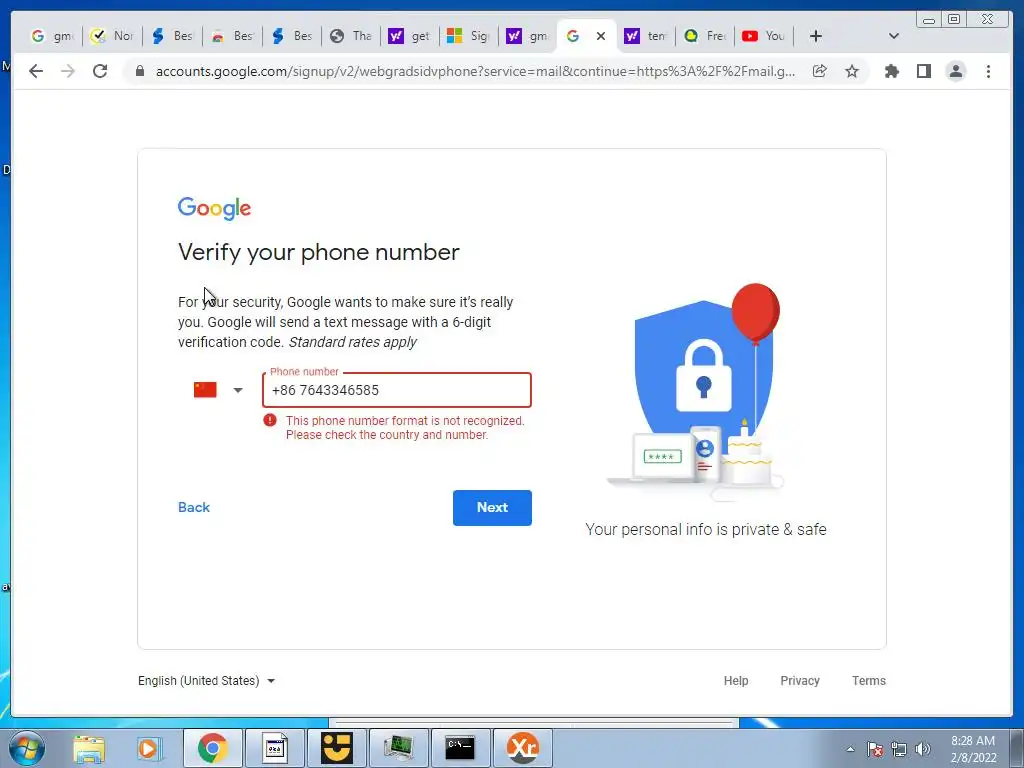Bookmark this page with star icon
1024x768 pixels.
(x=852, y=71)
